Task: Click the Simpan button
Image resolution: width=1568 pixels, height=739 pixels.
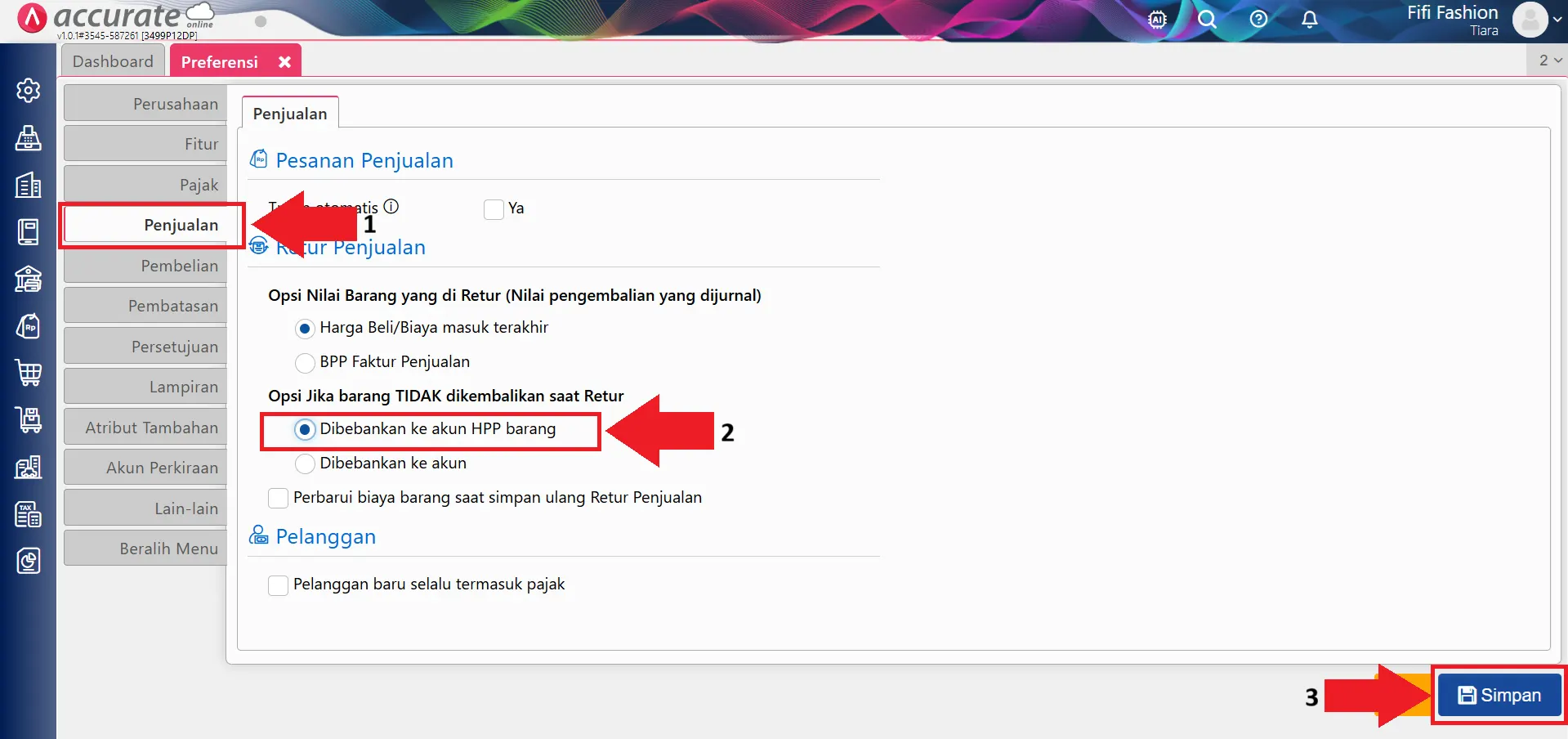Action: click(1499, 695)
